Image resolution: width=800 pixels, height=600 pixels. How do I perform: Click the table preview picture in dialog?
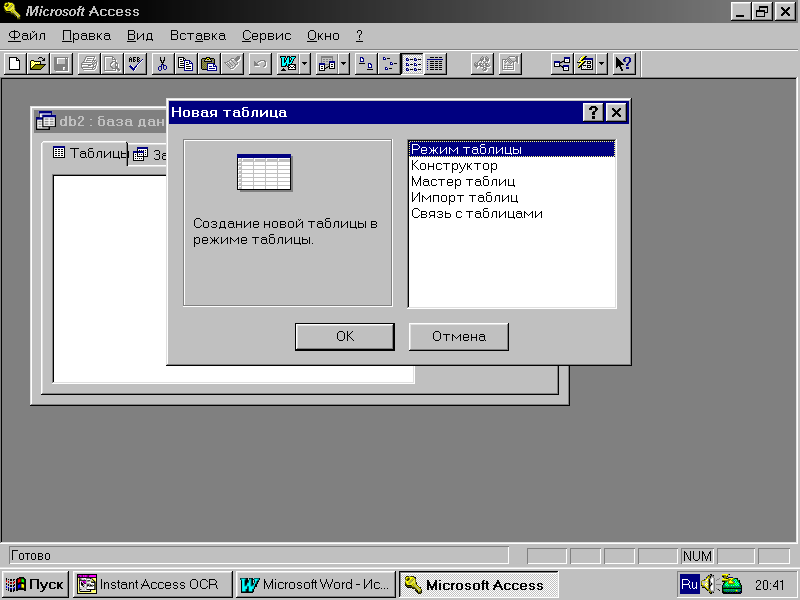(264, 172)
